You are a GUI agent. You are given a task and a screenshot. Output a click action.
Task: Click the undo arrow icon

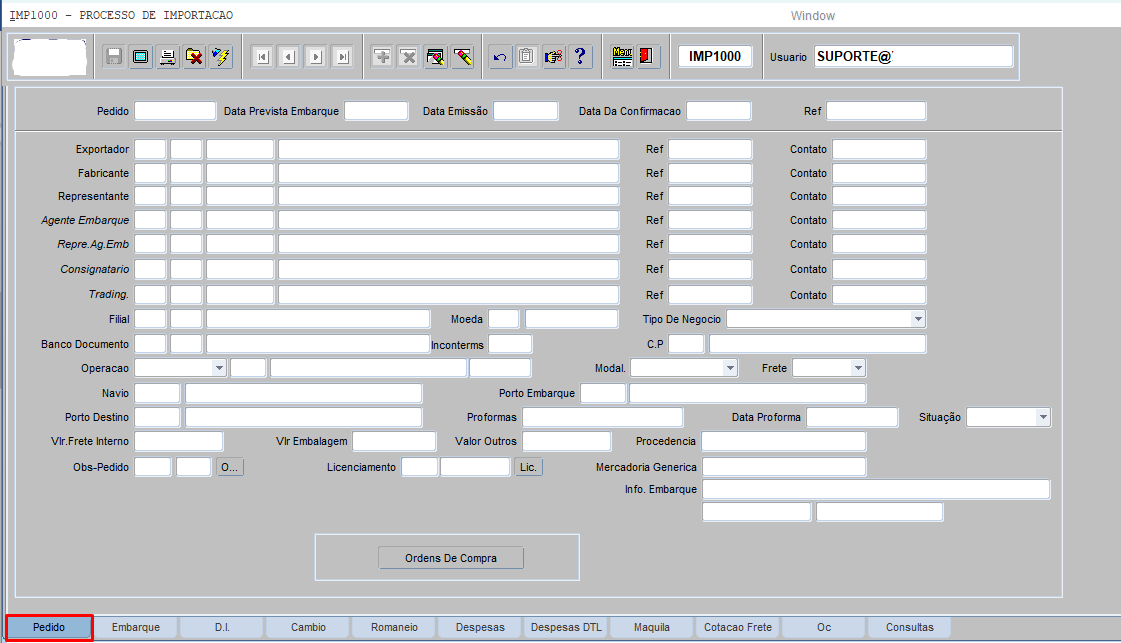coord(500,57)
